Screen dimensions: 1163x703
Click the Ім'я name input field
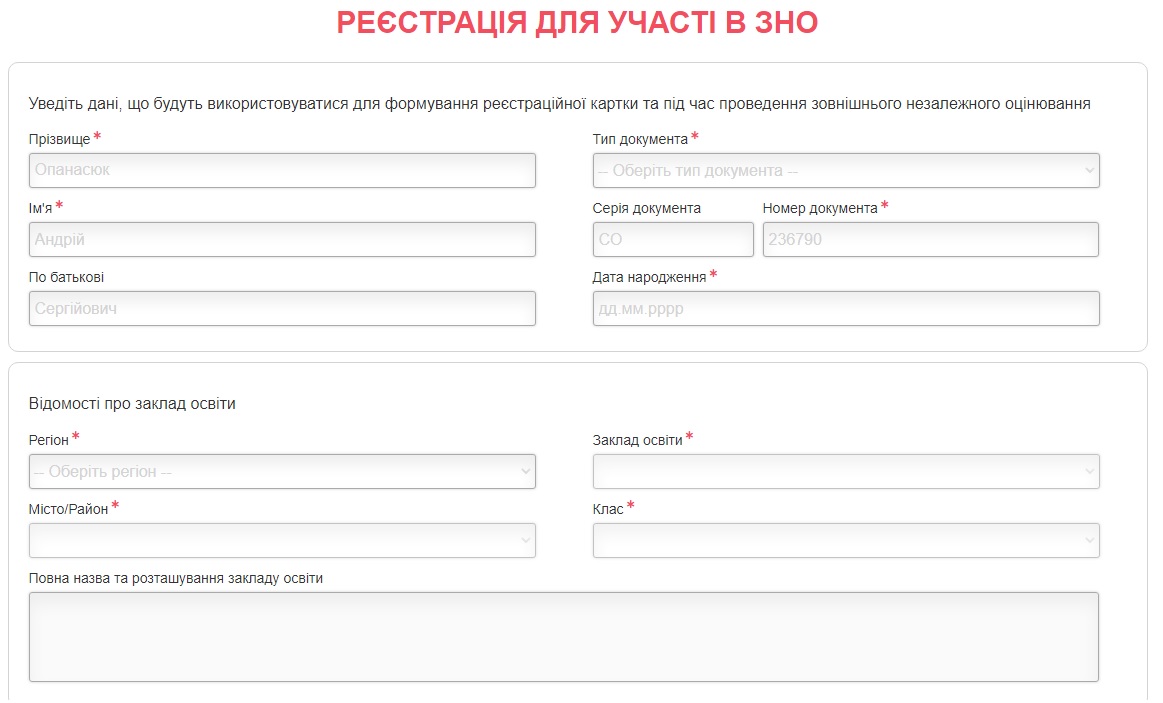point(280,239)
